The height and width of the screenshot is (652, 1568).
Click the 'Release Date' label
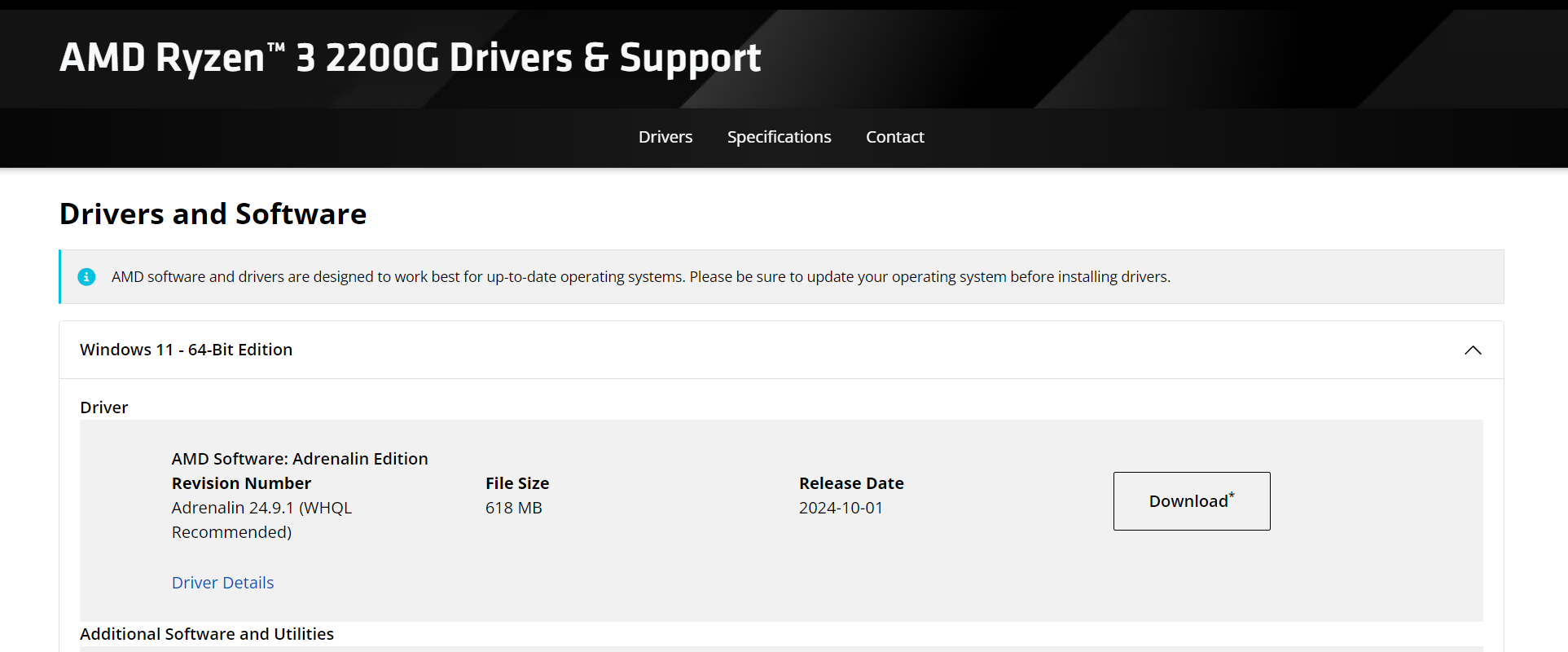pos(851,483)
